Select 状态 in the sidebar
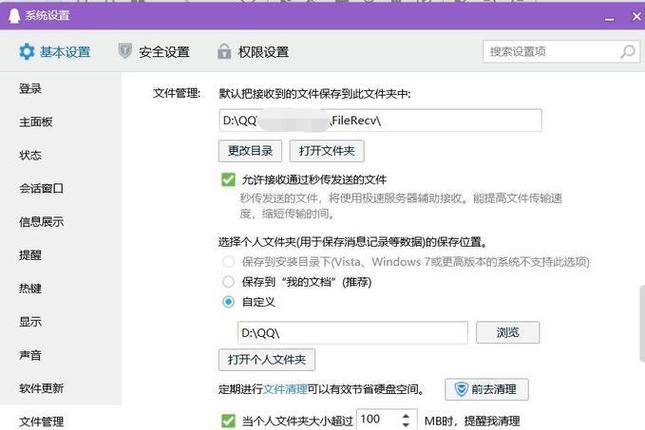Image resolution: width=645 pixels, height=430 pixels. click(x=30, y=155)
